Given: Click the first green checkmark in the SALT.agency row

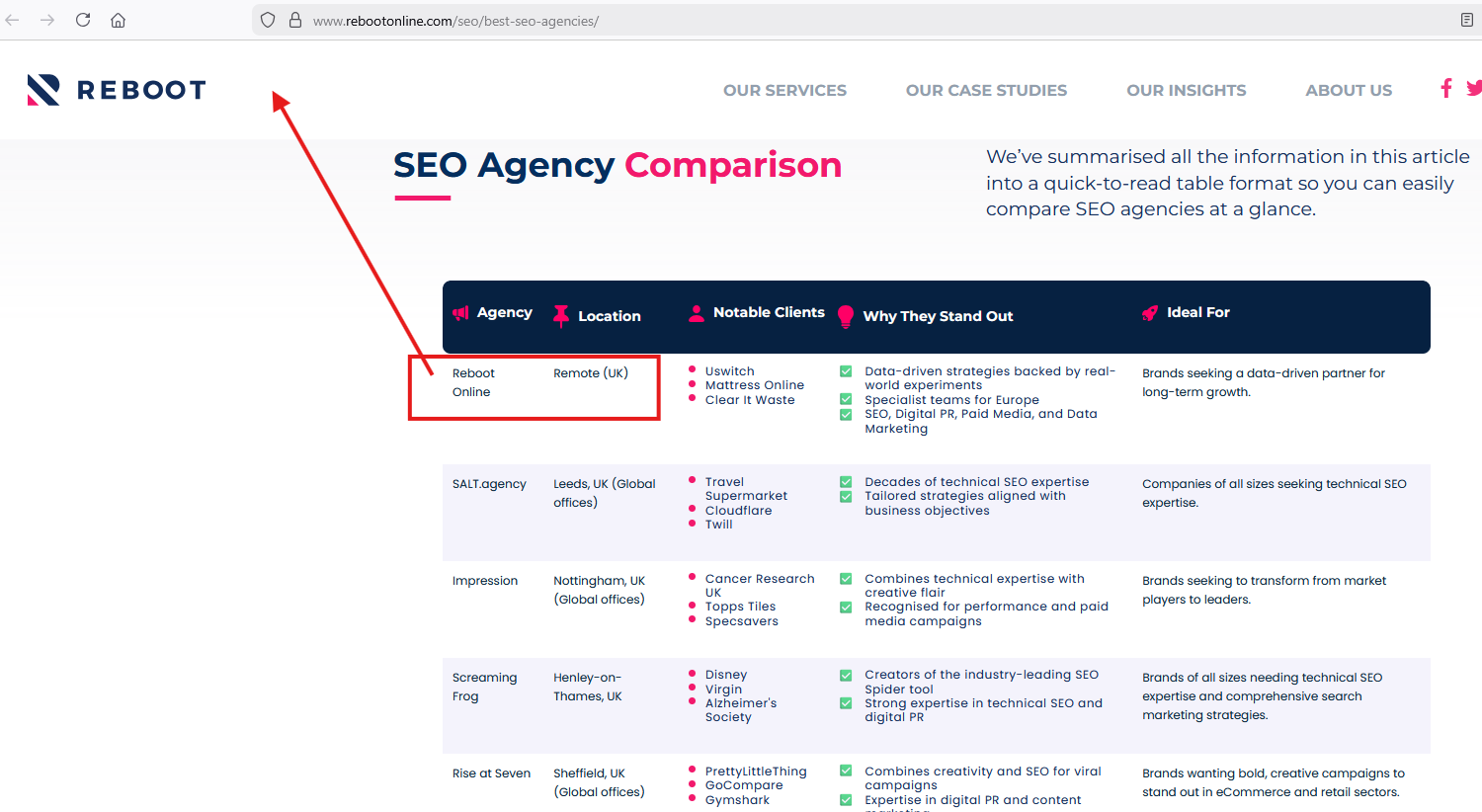Looking at the screenshot, I should pos(846,482).
